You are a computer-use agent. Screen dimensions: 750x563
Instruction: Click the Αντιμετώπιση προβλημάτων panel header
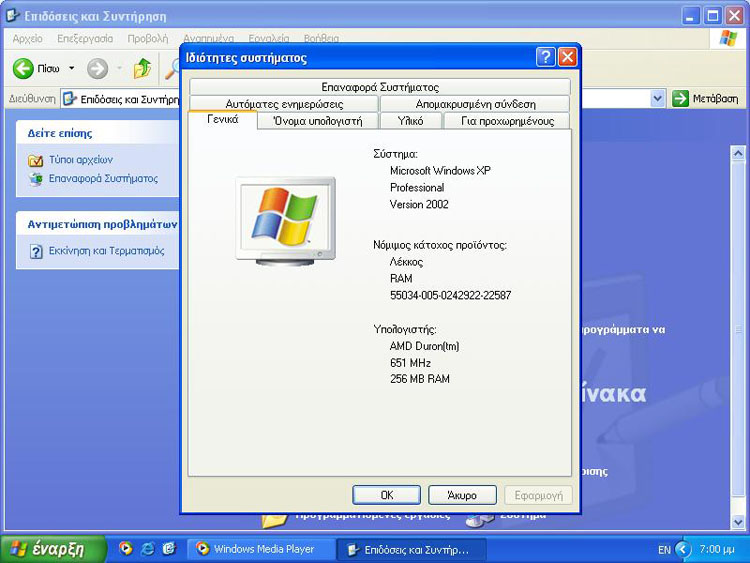point(98,224)
